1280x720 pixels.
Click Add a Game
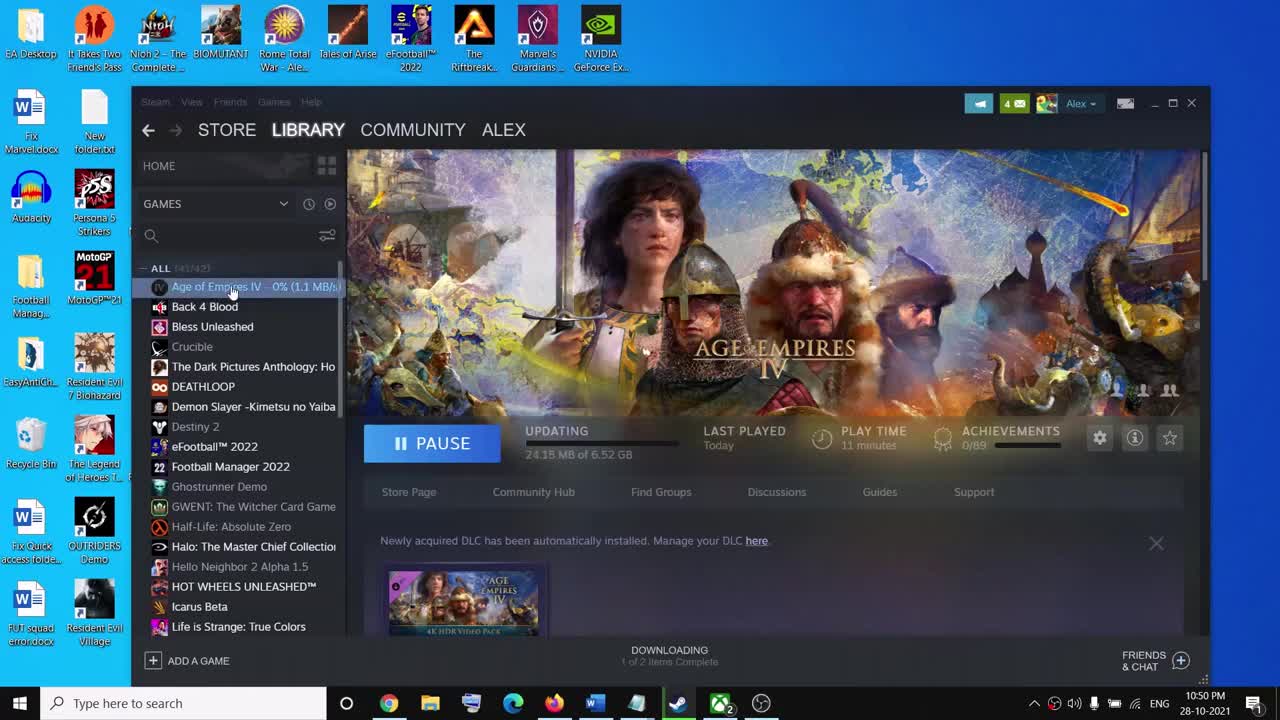pos(188,661)
